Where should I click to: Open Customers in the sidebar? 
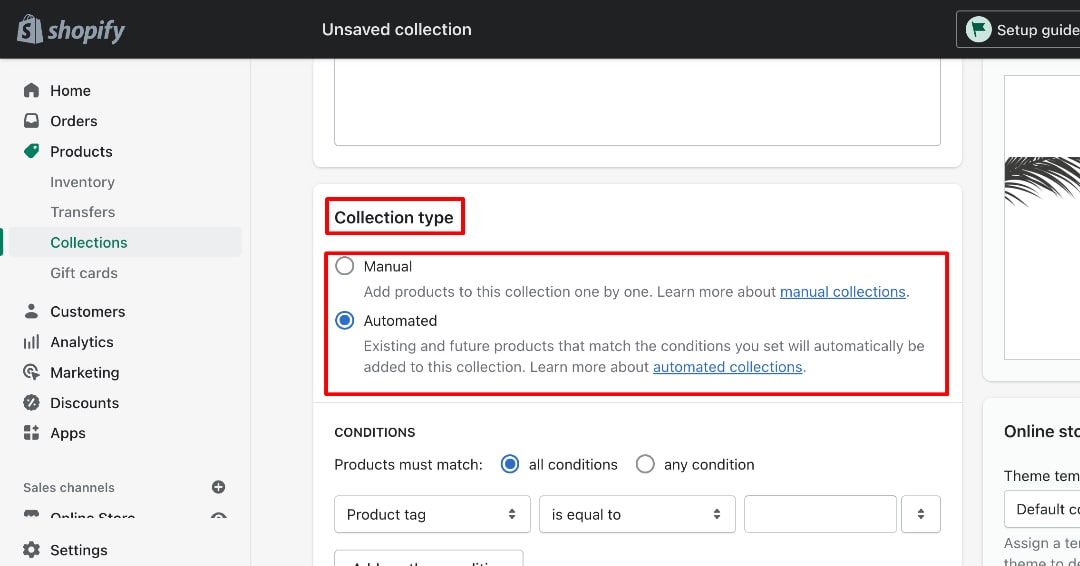87,311
